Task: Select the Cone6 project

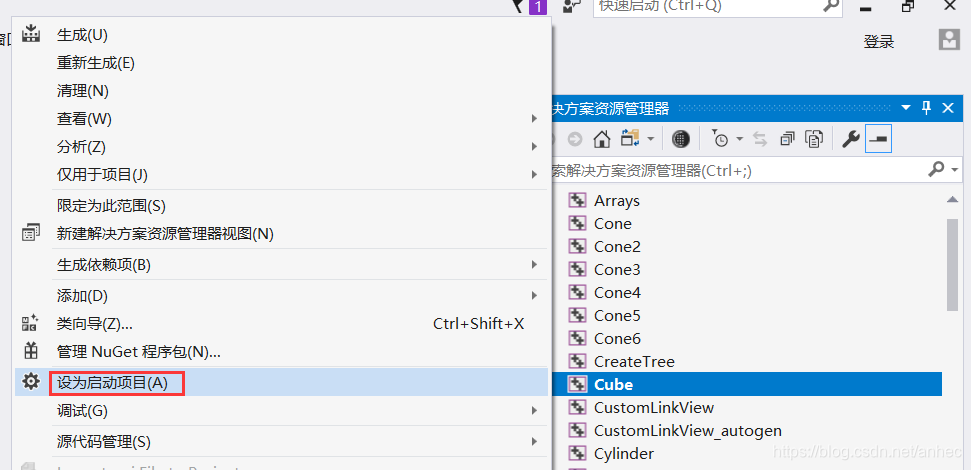Action: click(617, 339)
